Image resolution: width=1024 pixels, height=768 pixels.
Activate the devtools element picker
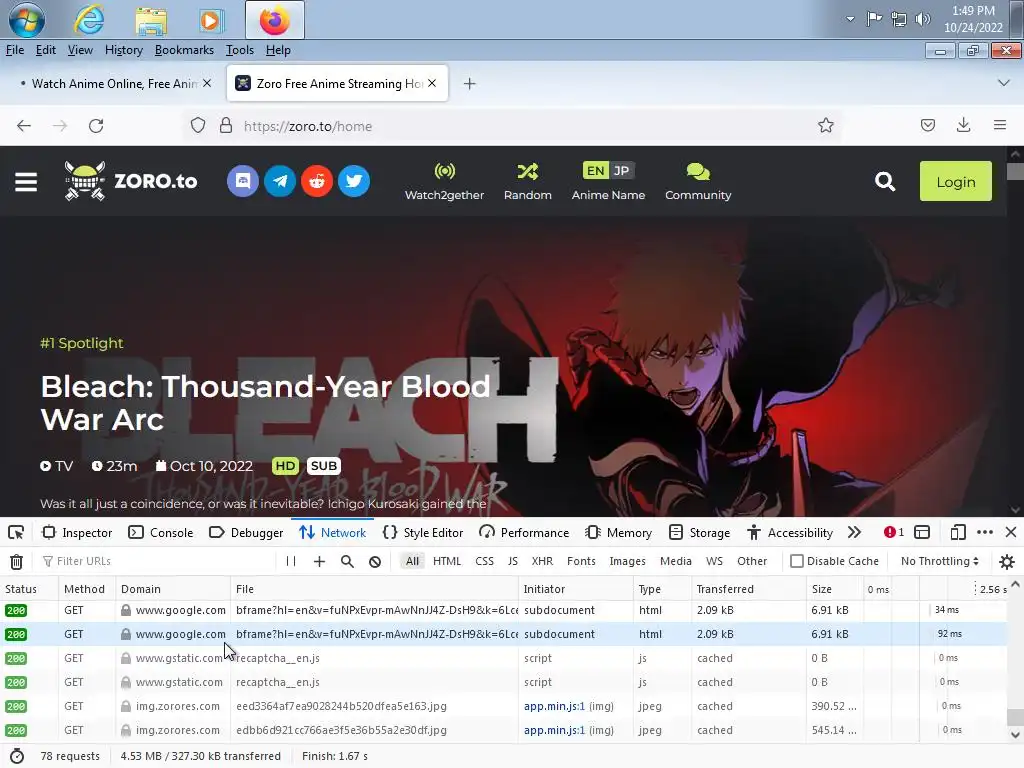click(x=16, y=533)
